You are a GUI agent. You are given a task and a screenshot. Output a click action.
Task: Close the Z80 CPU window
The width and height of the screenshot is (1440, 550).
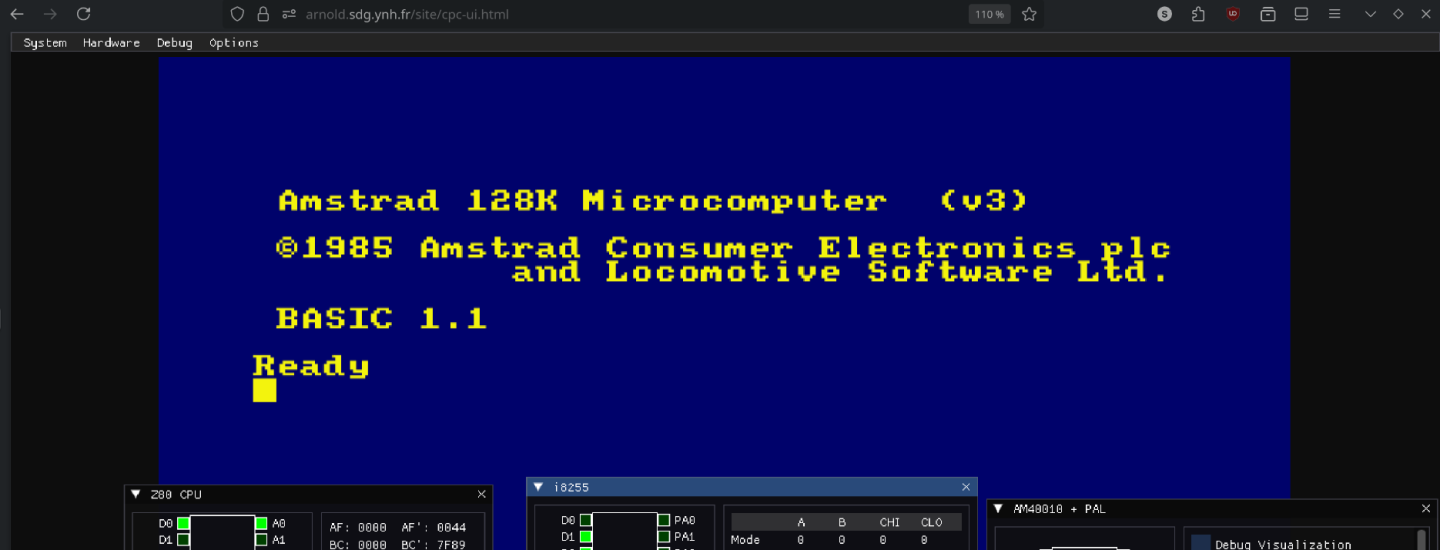[x=481, y=494]
